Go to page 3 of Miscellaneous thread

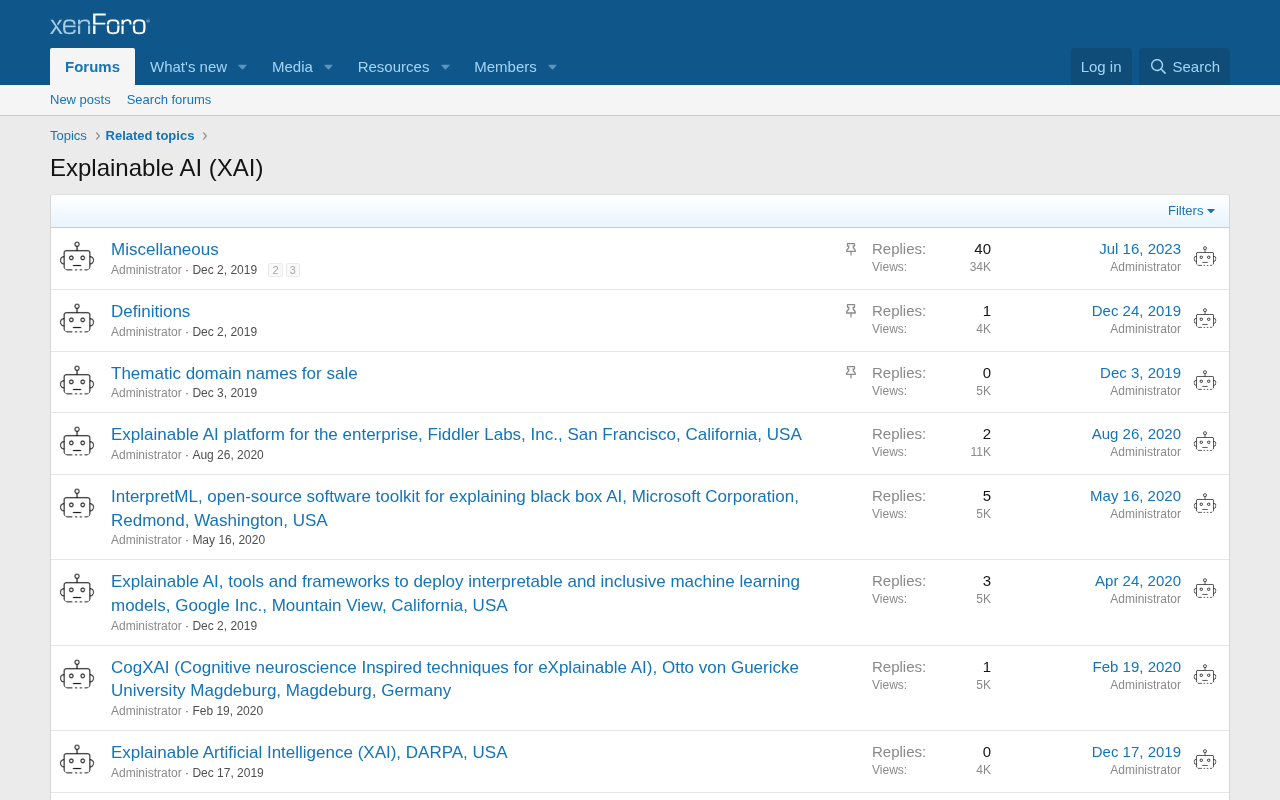(x=293, y=270)
